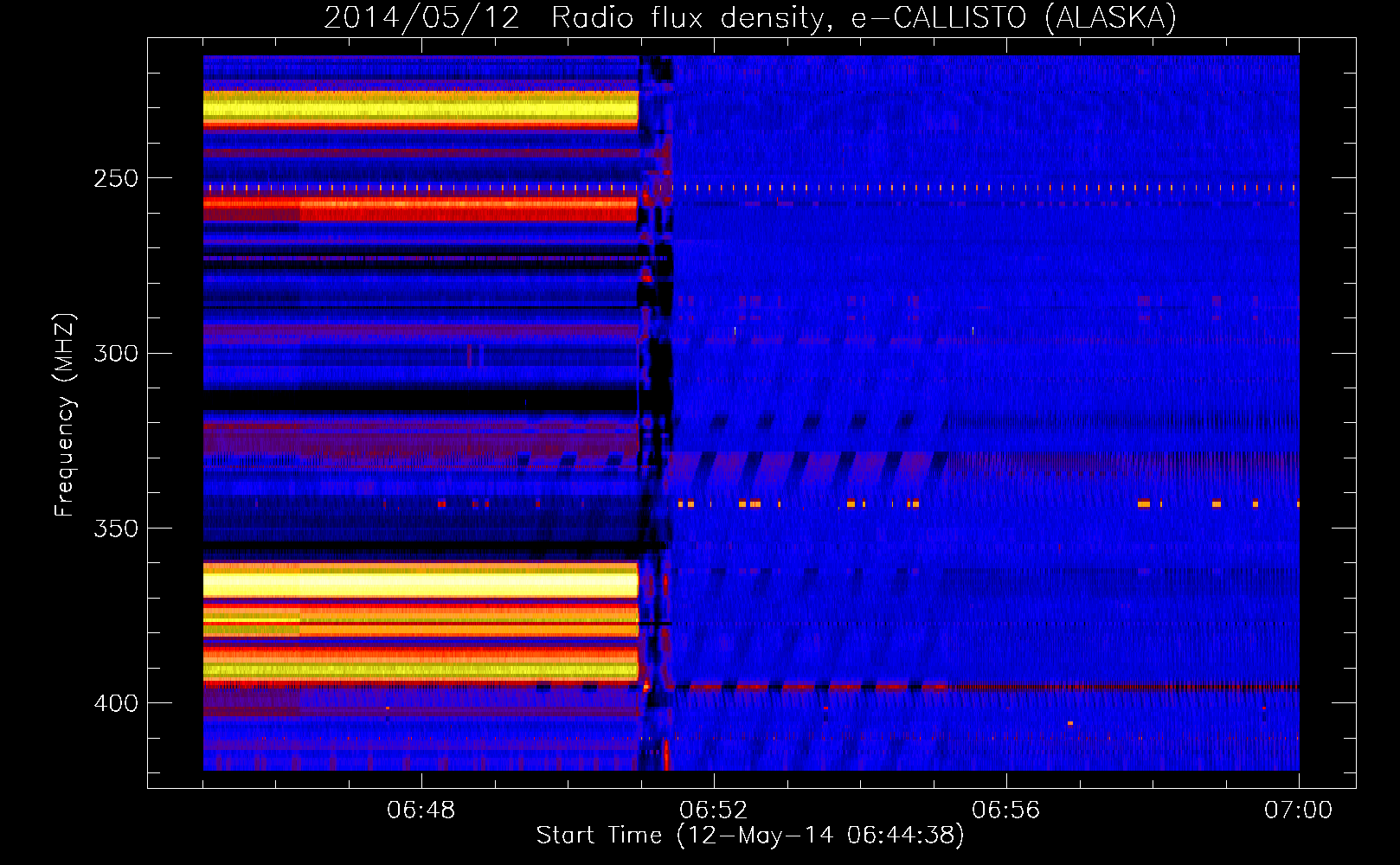Select the 300 frequency tick label

(116, 353)
